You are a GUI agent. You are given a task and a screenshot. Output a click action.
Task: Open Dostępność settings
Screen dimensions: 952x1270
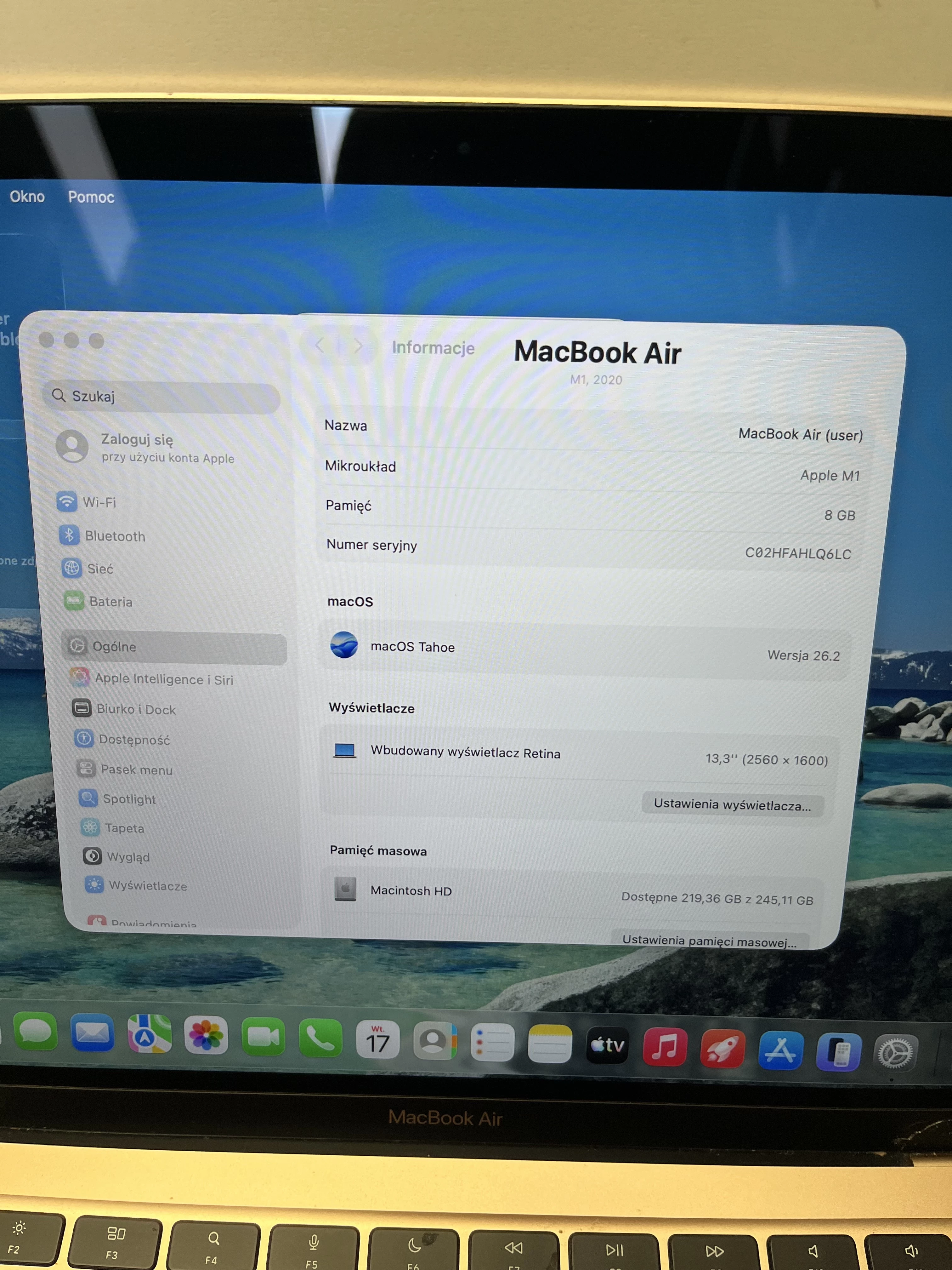pos(135,741)
